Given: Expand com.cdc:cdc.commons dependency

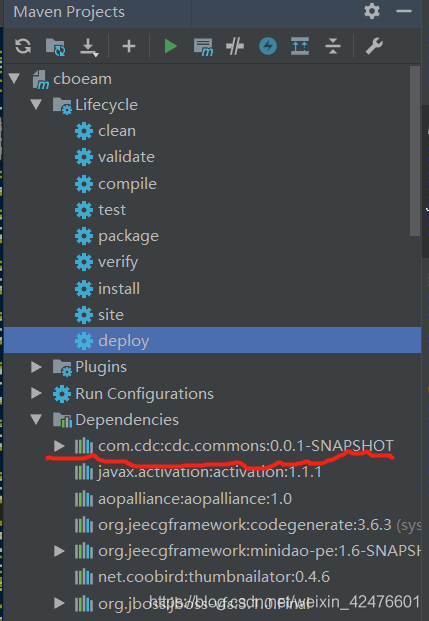Looking at the screenshot, I should point(59,446).
